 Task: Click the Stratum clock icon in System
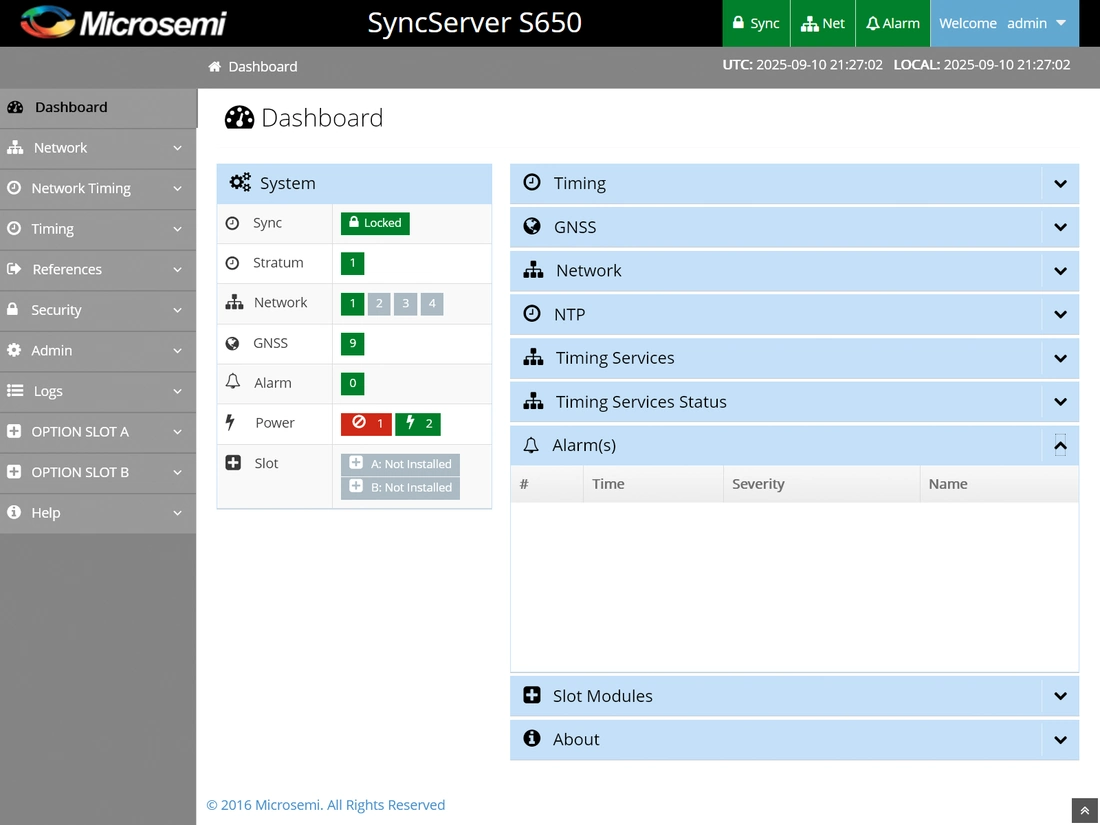pos(232,263)
